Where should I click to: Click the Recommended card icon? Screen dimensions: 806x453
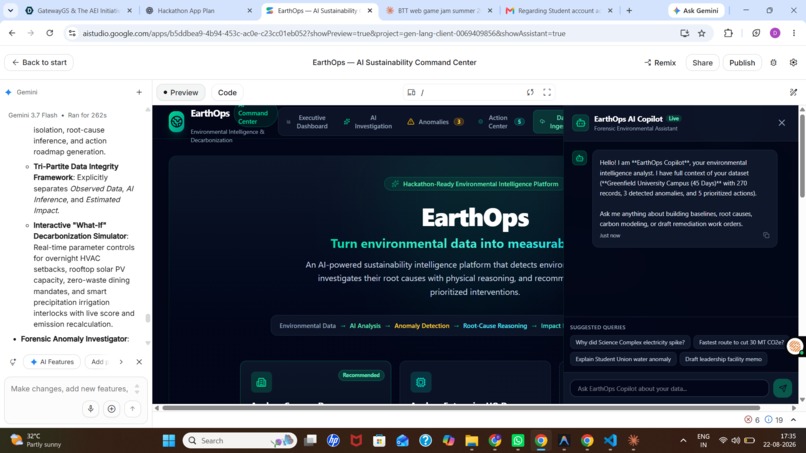(x=261, y=382)
